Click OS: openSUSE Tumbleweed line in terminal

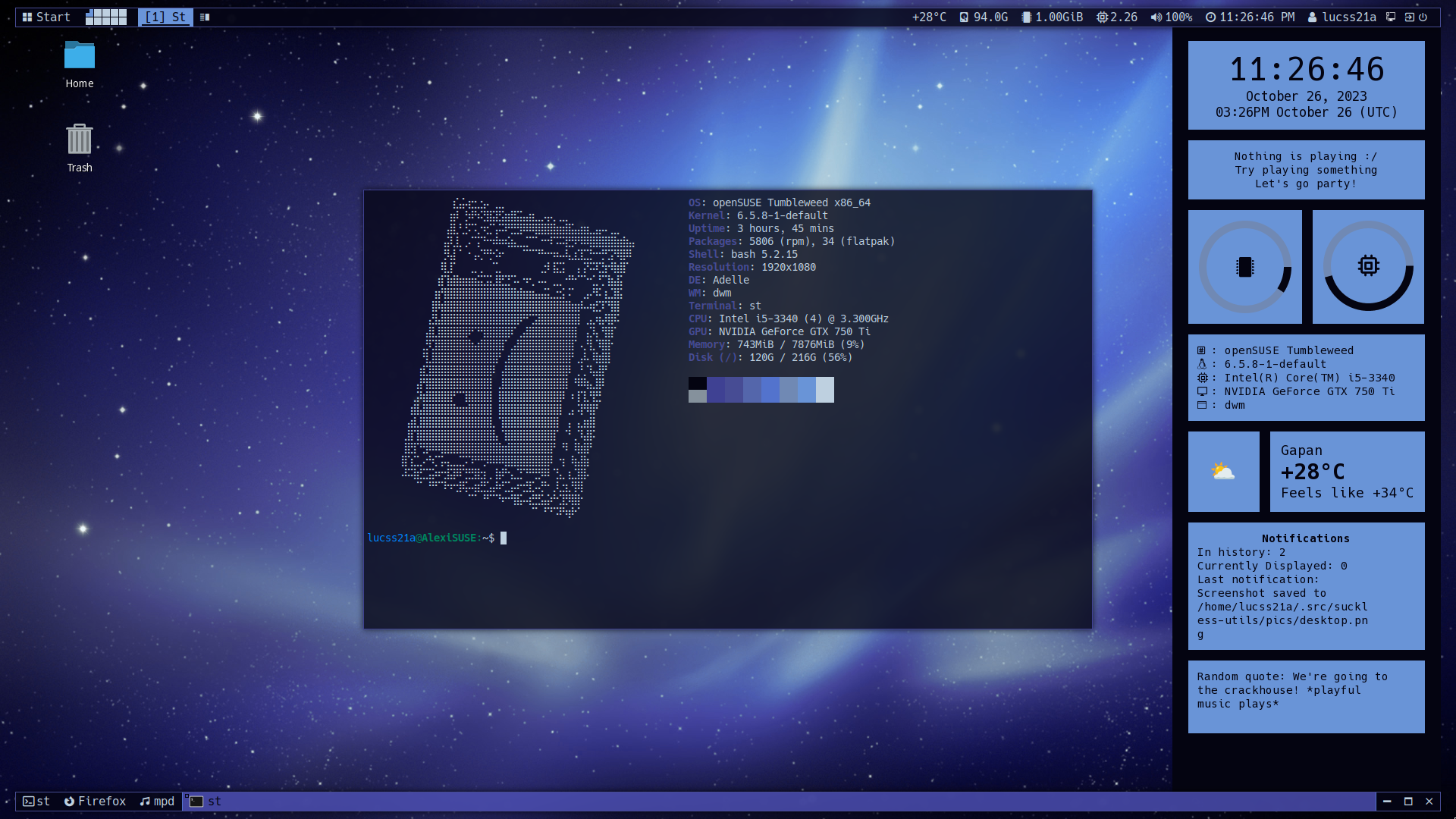click(780, 202)
